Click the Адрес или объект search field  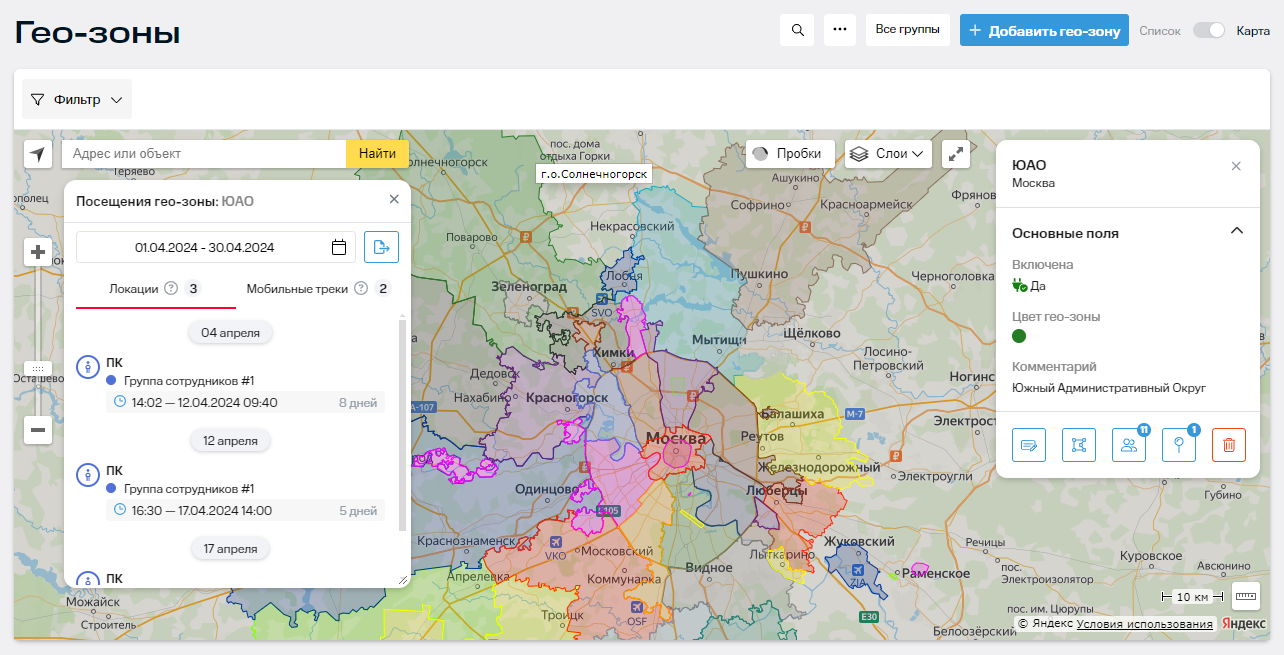(x=204, y=154)
